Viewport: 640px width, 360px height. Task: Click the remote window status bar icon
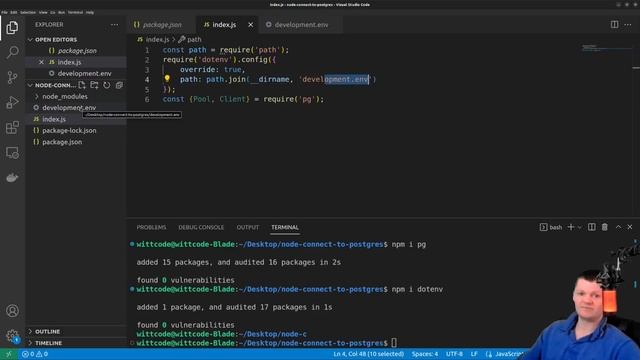(x=9, y=354)
